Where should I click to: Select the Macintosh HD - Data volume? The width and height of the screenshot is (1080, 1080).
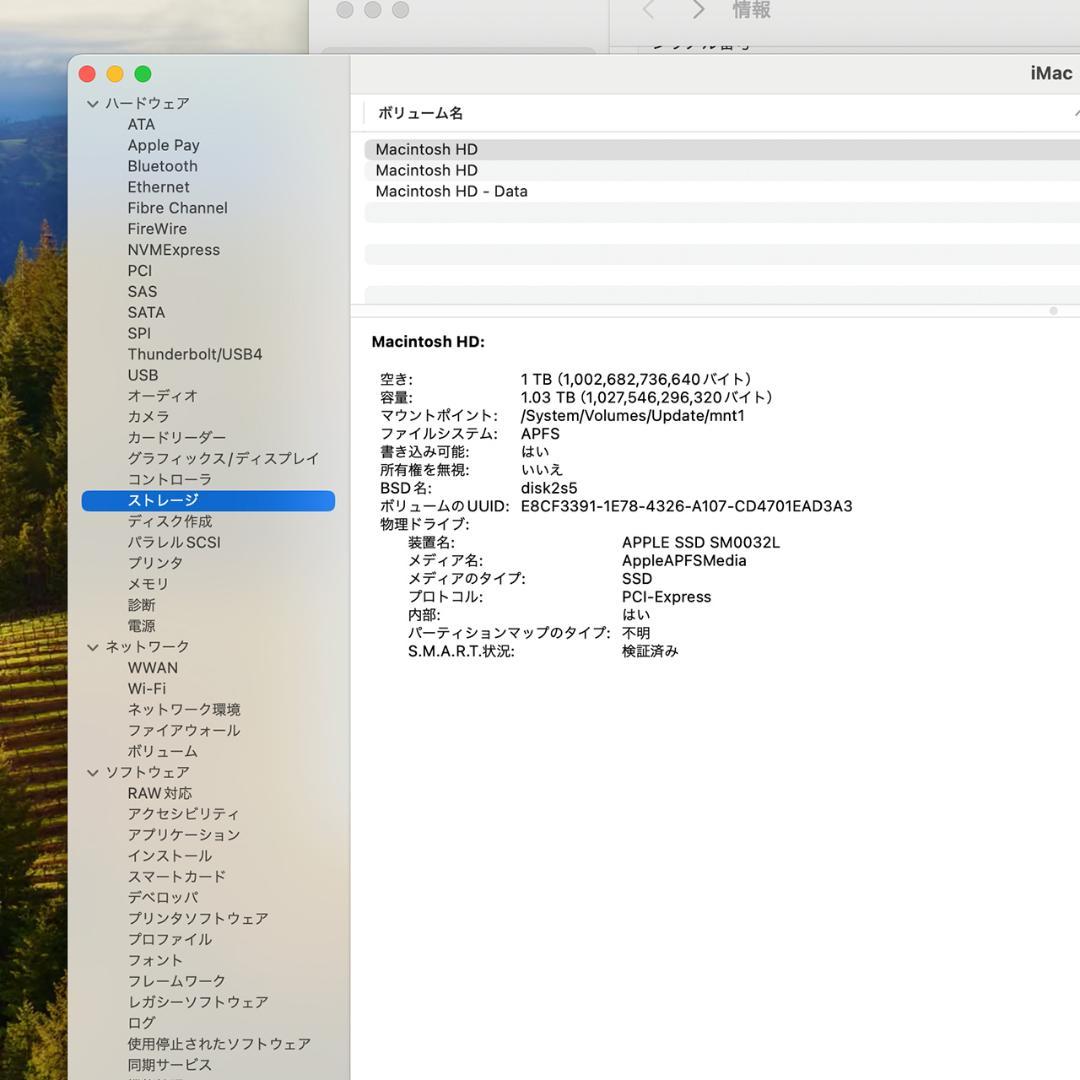[x=451, y=191]
